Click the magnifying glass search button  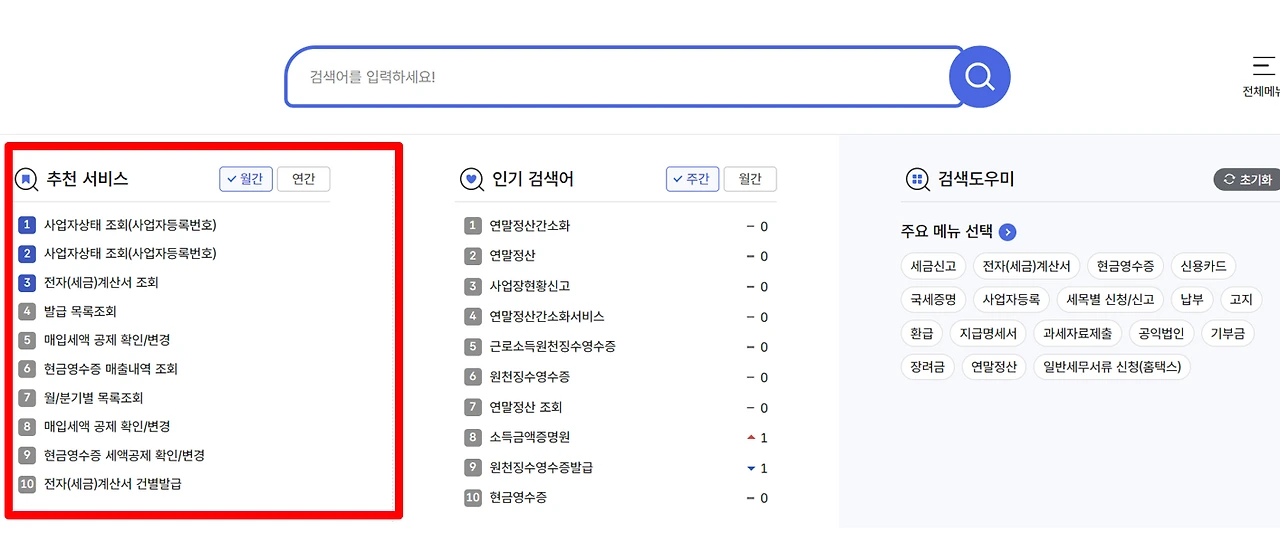click(979, 76)
